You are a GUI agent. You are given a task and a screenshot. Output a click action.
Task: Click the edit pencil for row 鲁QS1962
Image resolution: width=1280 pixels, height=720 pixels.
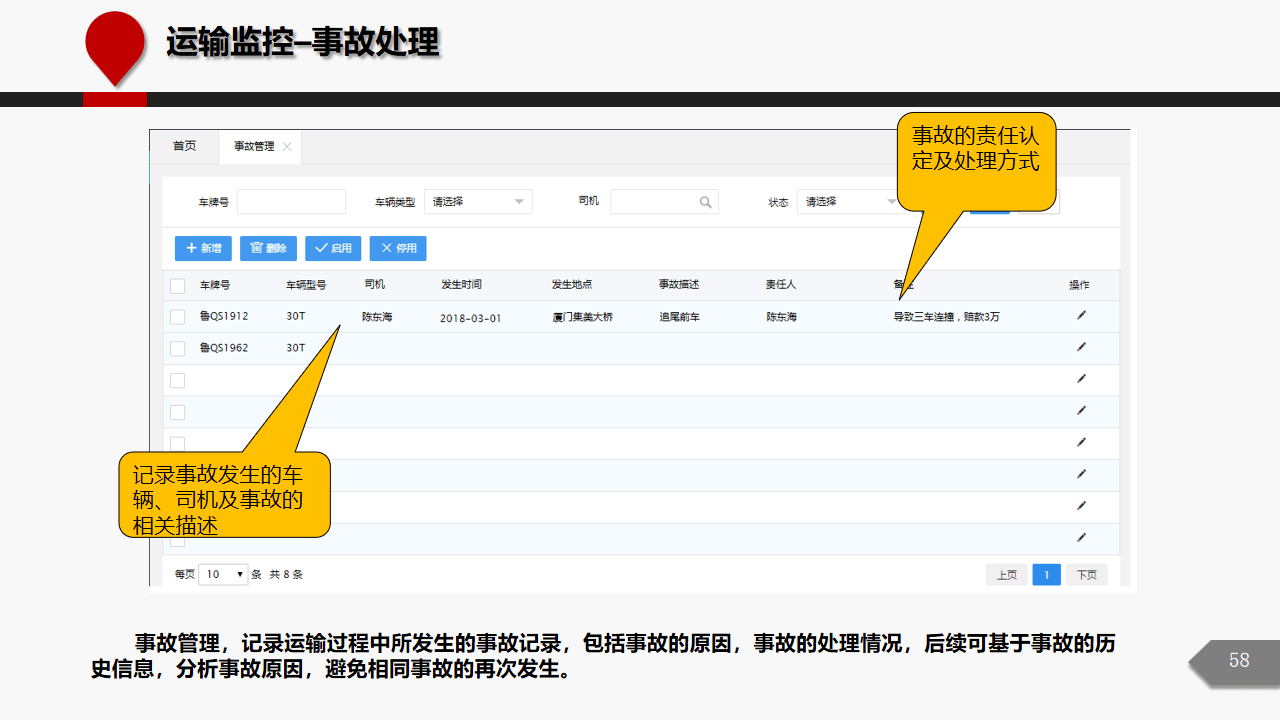coord(1081,347)
